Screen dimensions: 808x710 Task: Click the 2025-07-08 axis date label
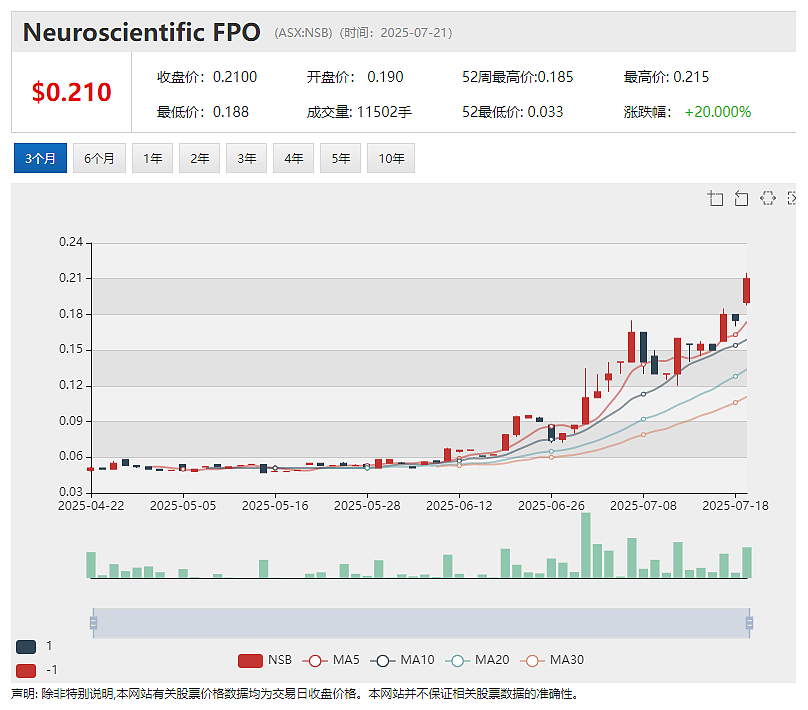point(643,506)
